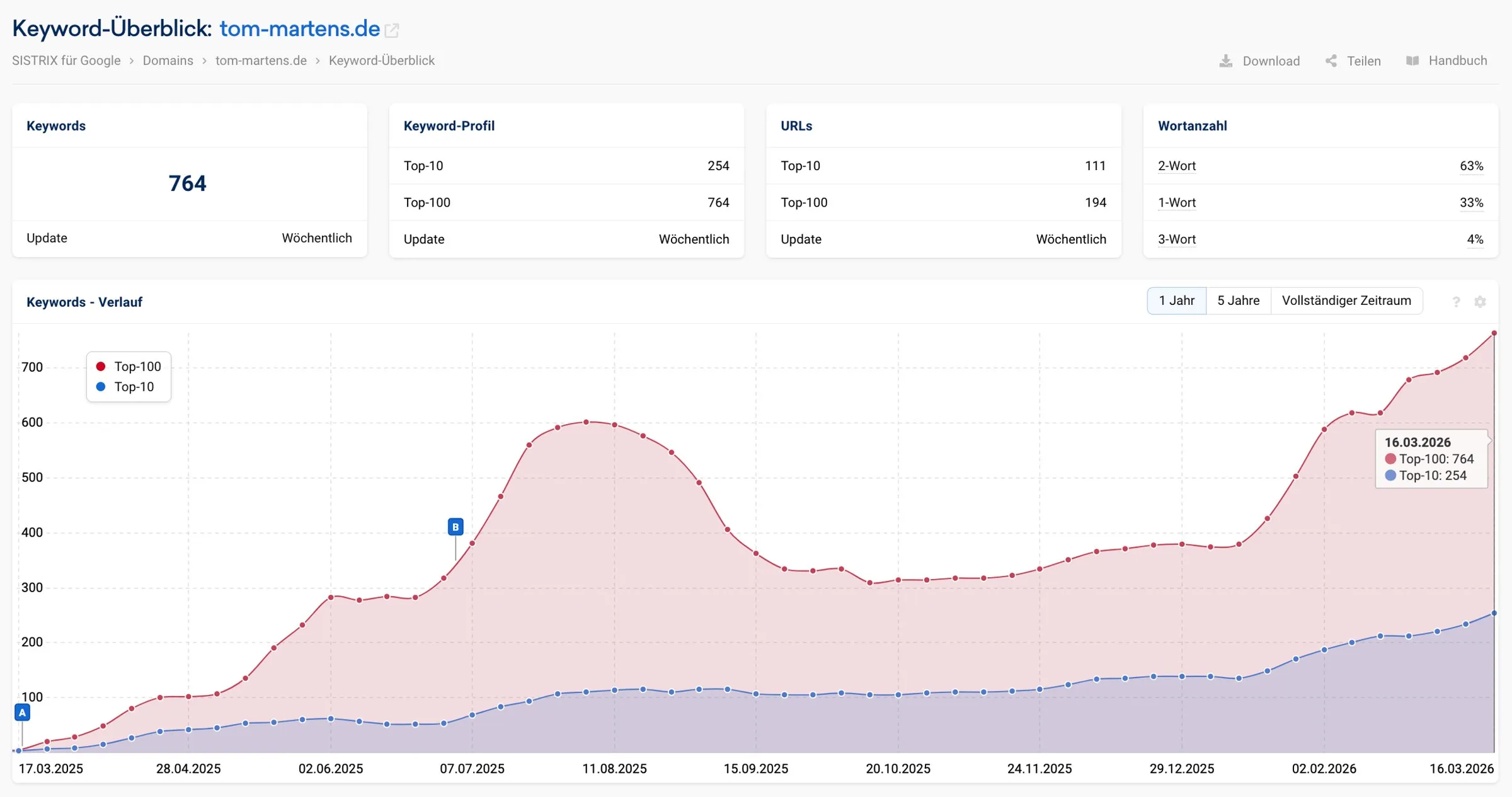The image size is (1512, 797).
Task: Click the Wortanzahl card heading
Action: tap(1192, 125)
